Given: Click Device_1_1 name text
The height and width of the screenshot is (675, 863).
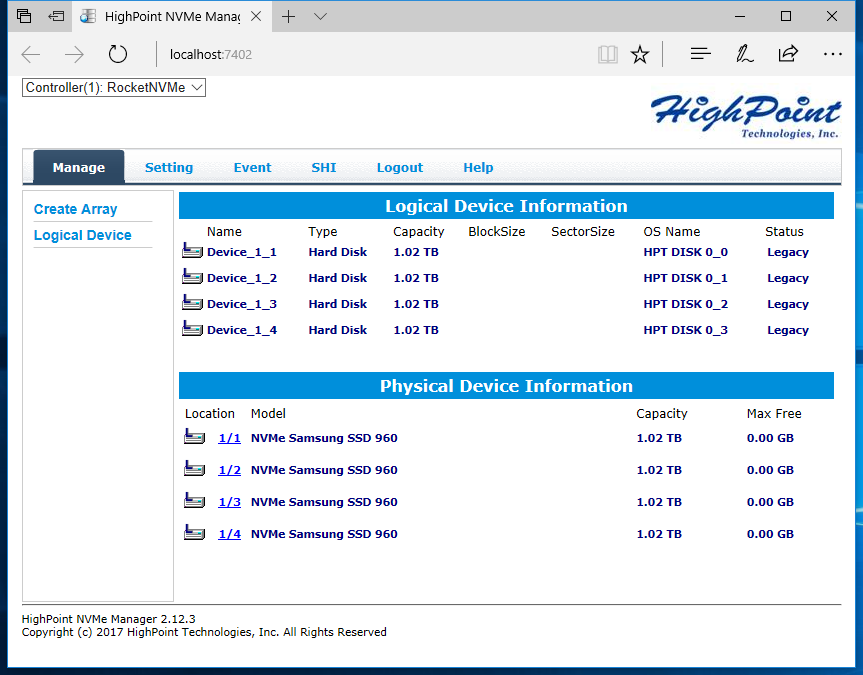Looking at the screenshot, I should tap(242, 252).
